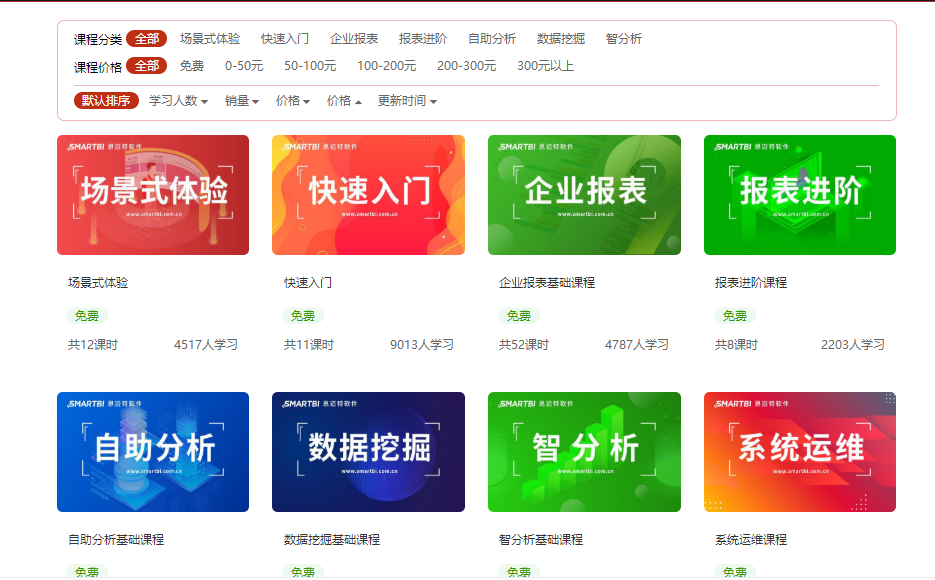Click the 场景式体验 title below its thumbnail
Screen dimensions: 935x580
tap(98, 283)
